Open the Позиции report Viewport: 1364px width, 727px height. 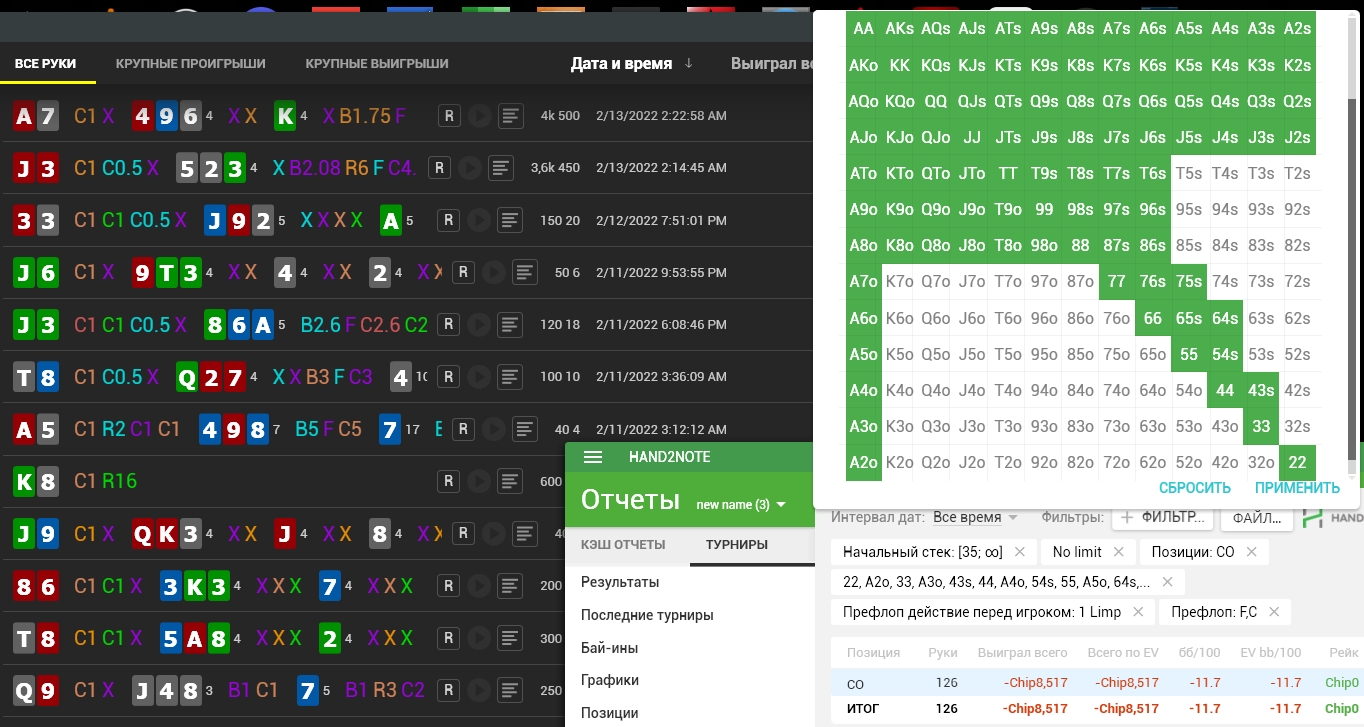(610, 713)
